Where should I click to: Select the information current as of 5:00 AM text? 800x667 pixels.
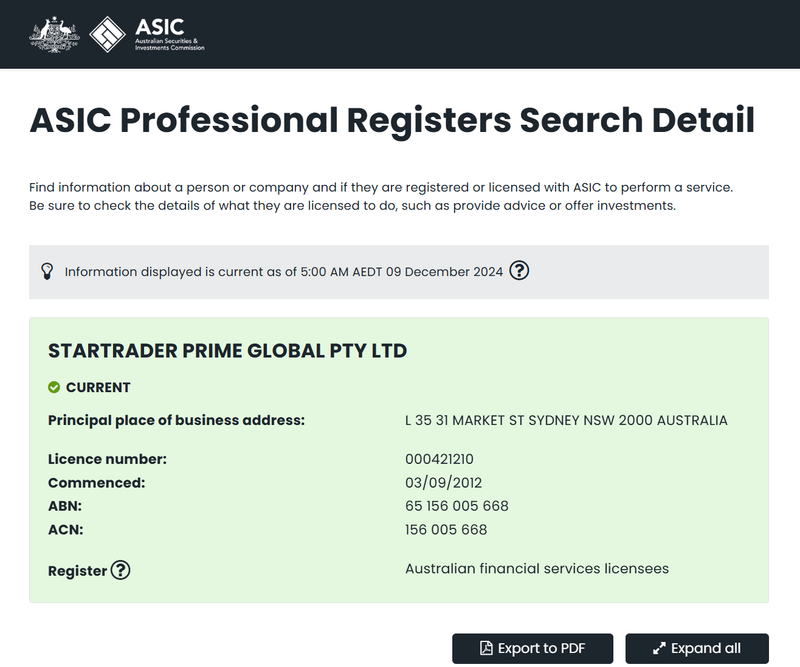284,271
